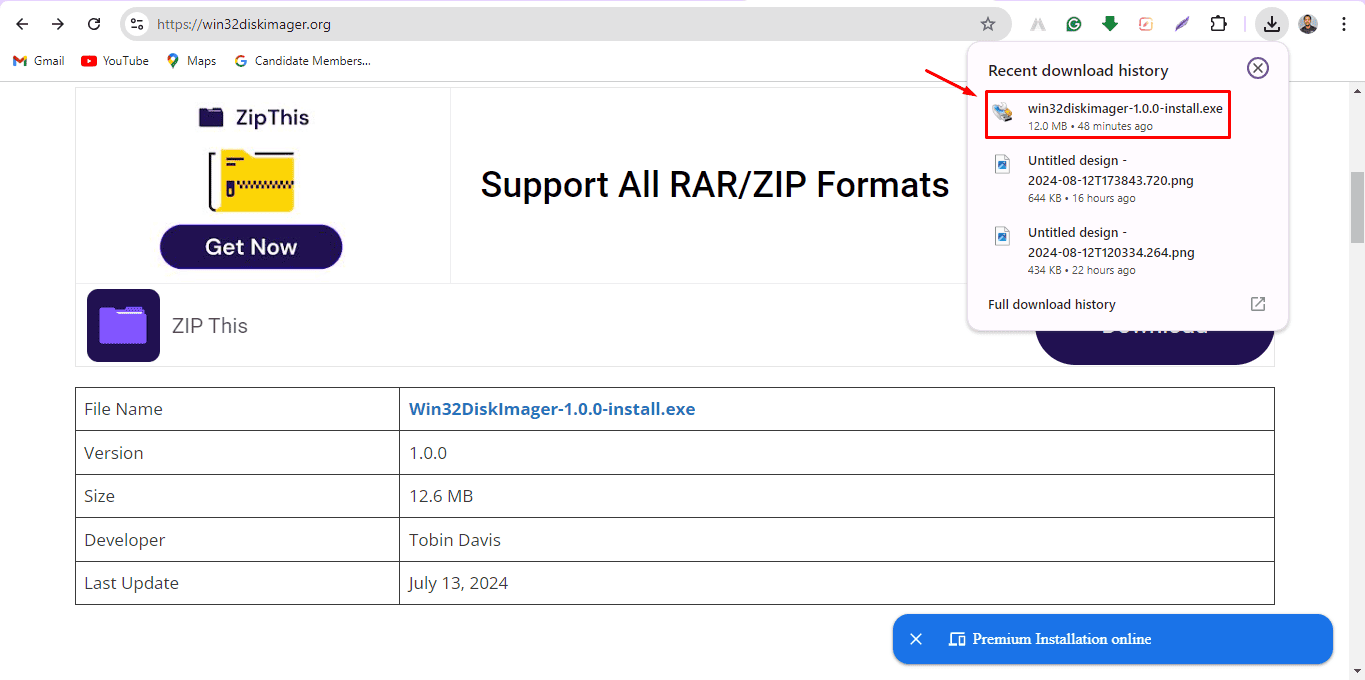Open Full download history
Viewport: 1365px width, 680px height.
[1052, 304]
